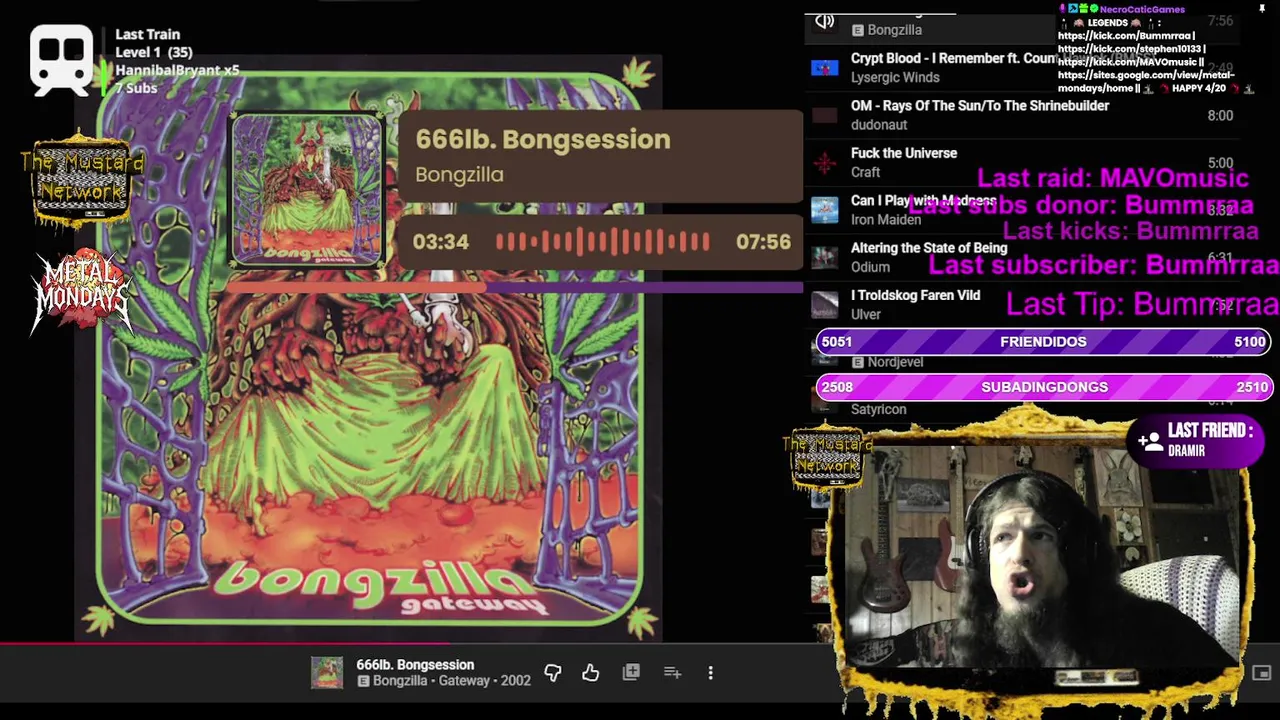Click the Crypt Blood track thumbnail
The height and width of the screenshot is (720, 1280).
point(824,68)
